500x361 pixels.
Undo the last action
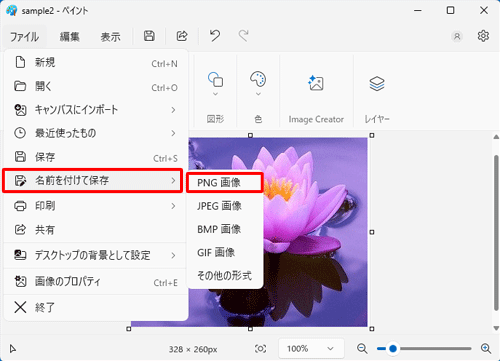215,36
